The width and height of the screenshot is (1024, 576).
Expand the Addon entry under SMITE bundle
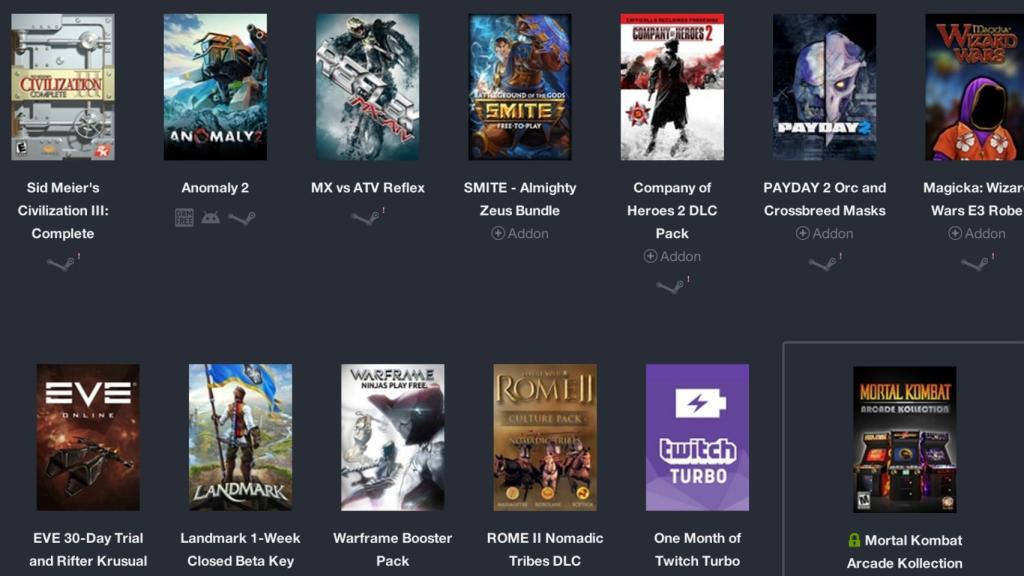point(520,233)
